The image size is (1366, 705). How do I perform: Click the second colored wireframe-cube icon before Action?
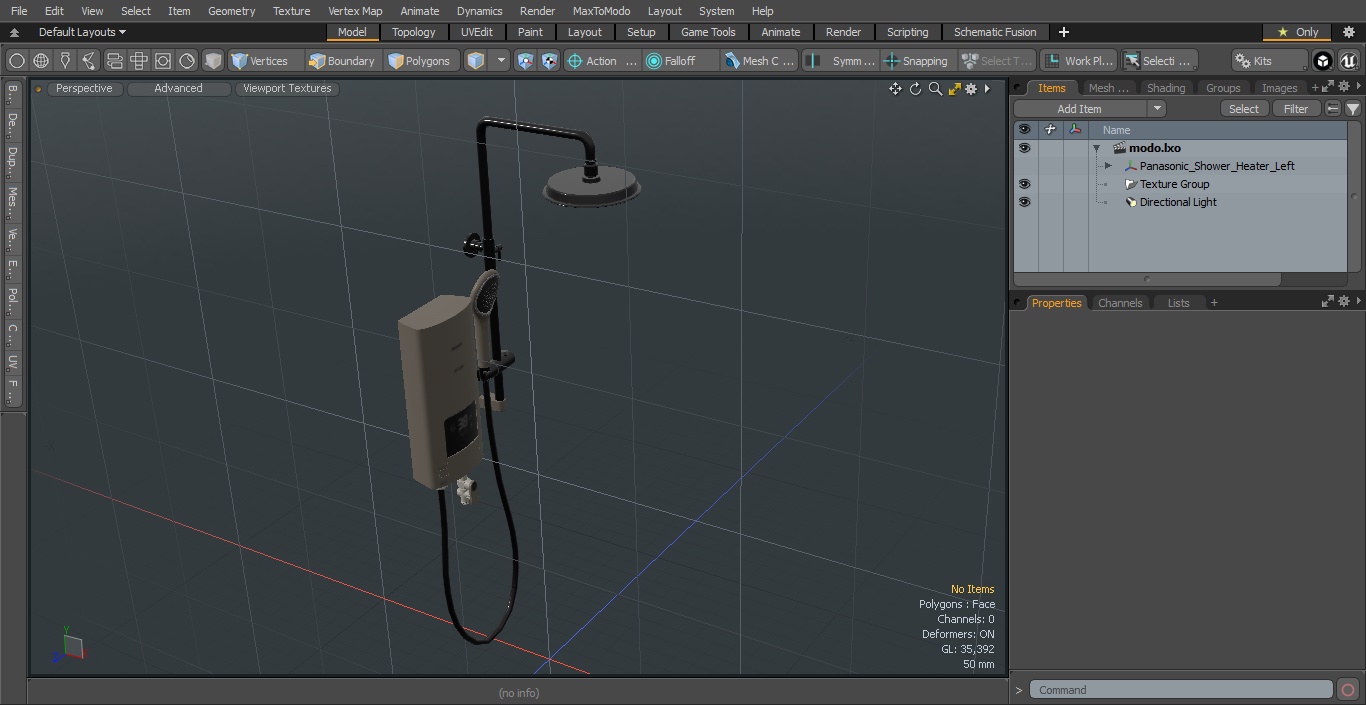click(549, 61)
